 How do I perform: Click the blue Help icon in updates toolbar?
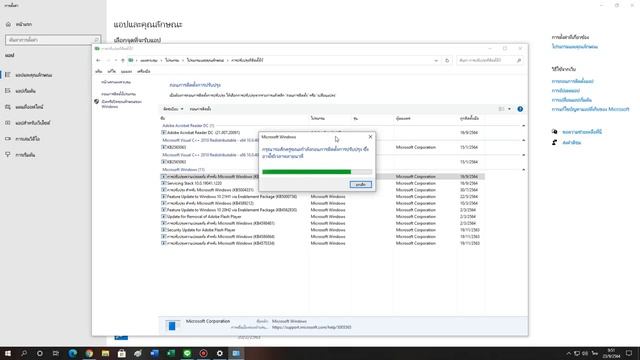(x=520, y=109)
